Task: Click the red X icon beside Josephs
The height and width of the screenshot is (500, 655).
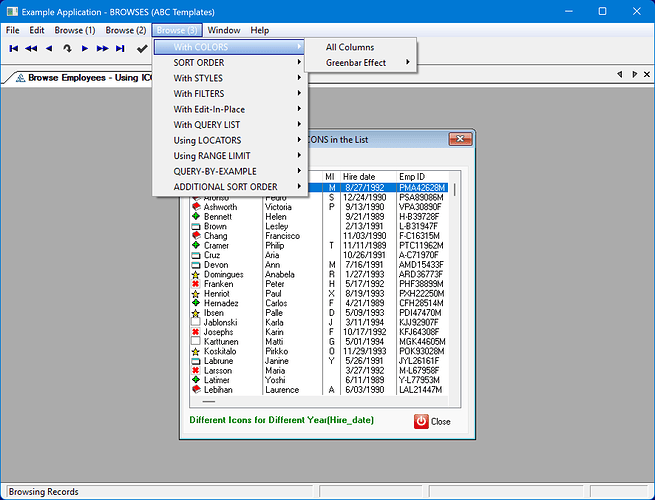Action: (x=195, y=332)
